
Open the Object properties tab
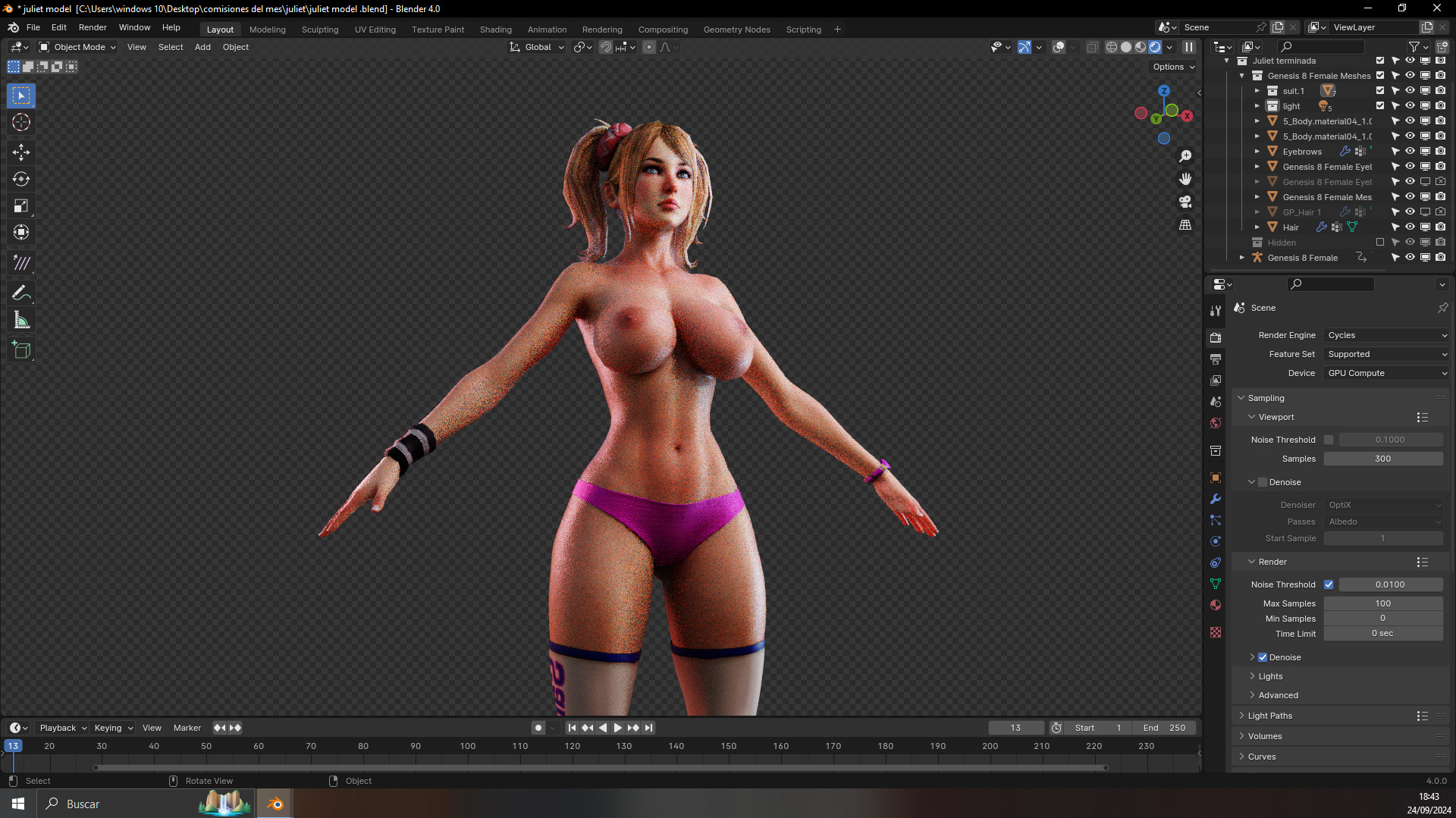[x=1216, y=478]
